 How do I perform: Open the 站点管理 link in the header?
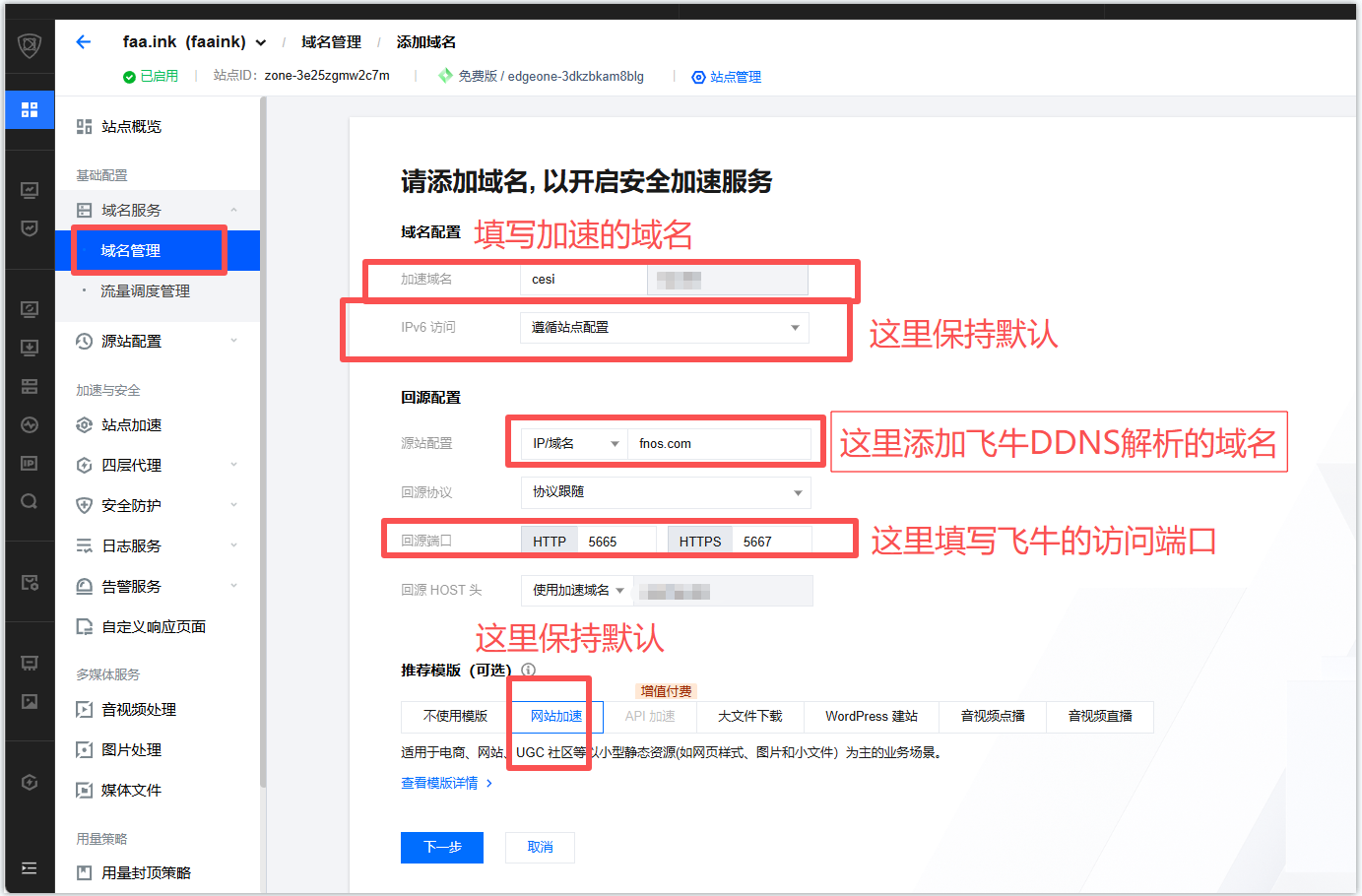(x=727, y=77)
